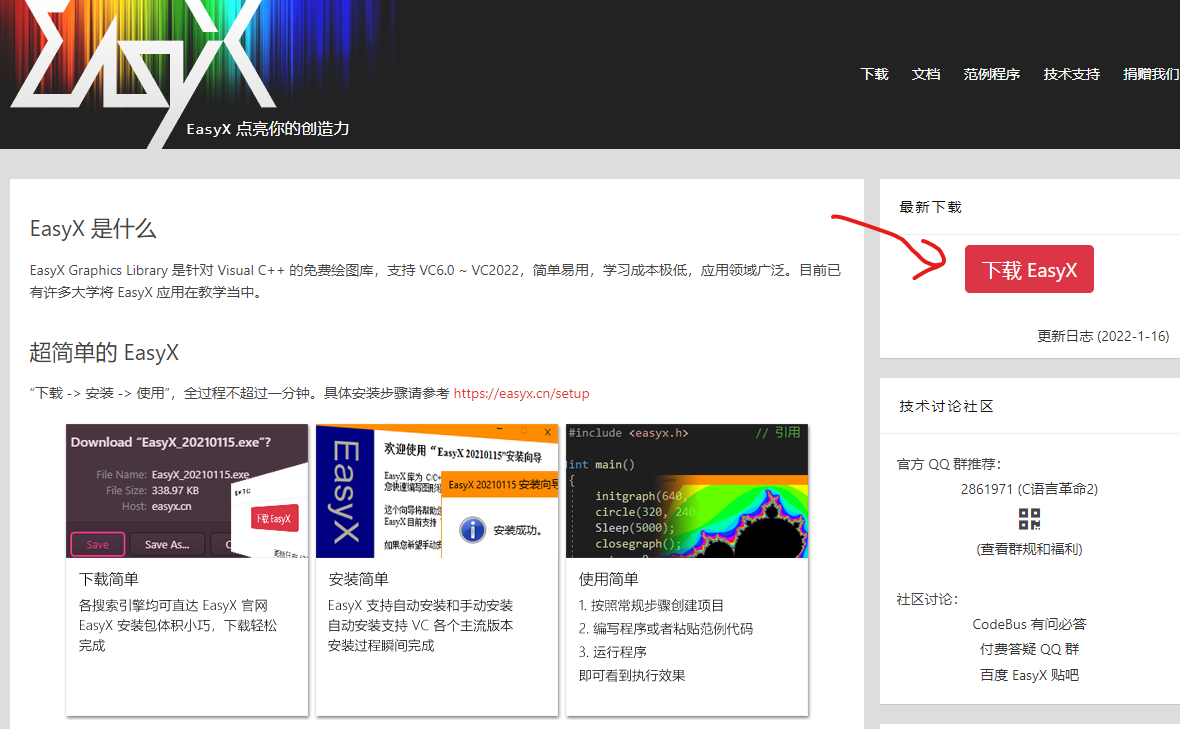Click the text 自动安装支持 VC 各个主流版本
The image size is (1180, 729).
[x=421, y=625]
